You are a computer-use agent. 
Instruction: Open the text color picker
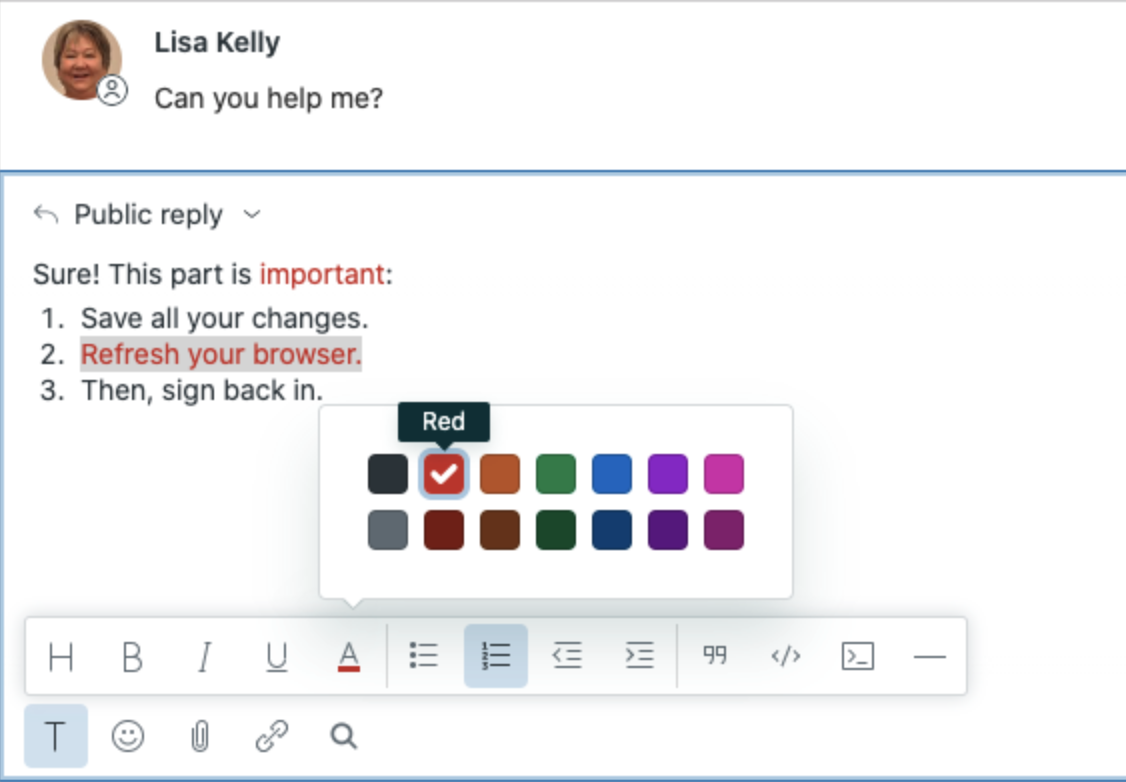point(348,656)
